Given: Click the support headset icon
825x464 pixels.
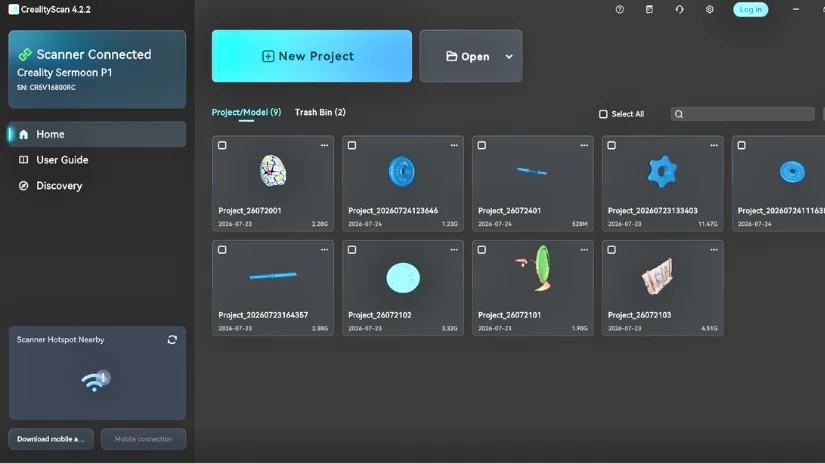Looking at the screenshot, I should tap(679, 9).
